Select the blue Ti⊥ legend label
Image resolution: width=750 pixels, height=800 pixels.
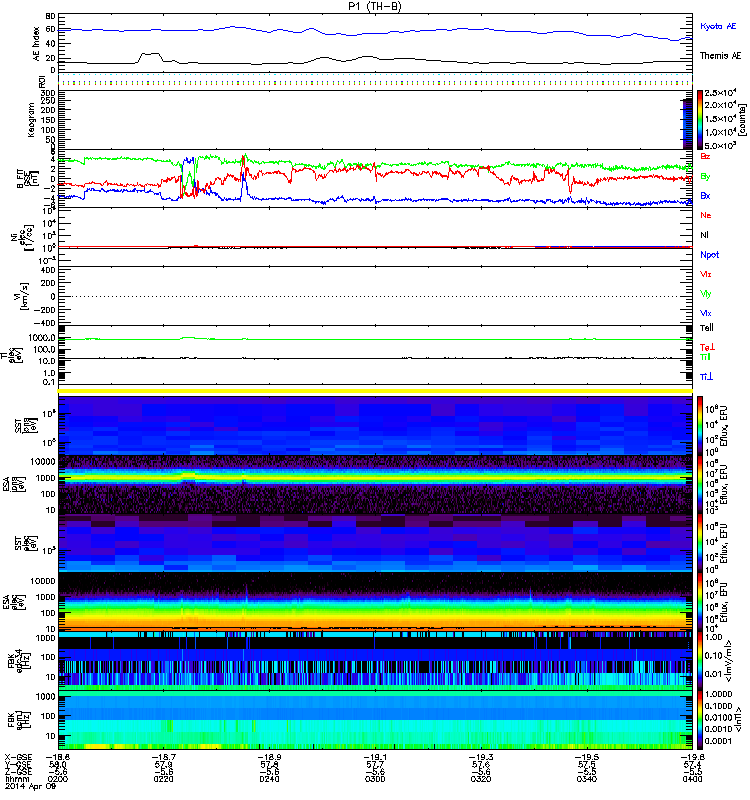point(706,377)
